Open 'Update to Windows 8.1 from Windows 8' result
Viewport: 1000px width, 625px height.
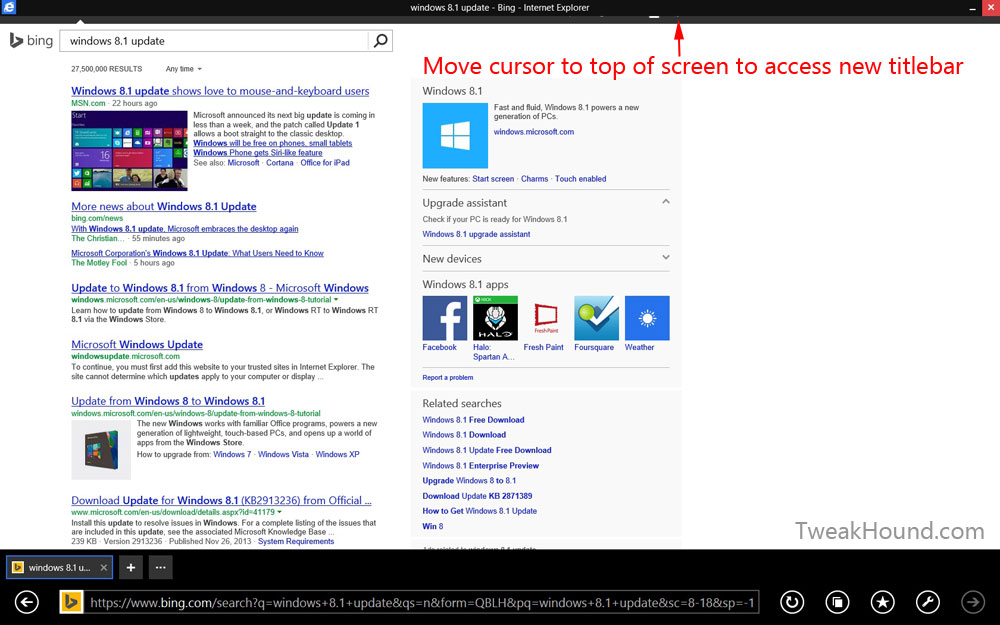point(220,288)
